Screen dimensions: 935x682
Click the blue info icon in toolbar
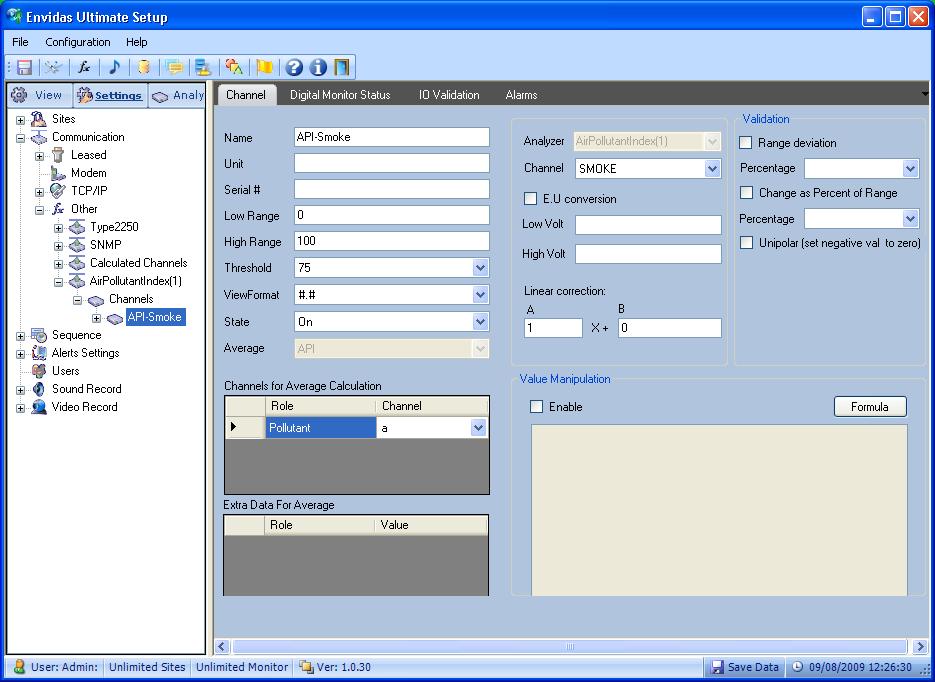point(318,67)
